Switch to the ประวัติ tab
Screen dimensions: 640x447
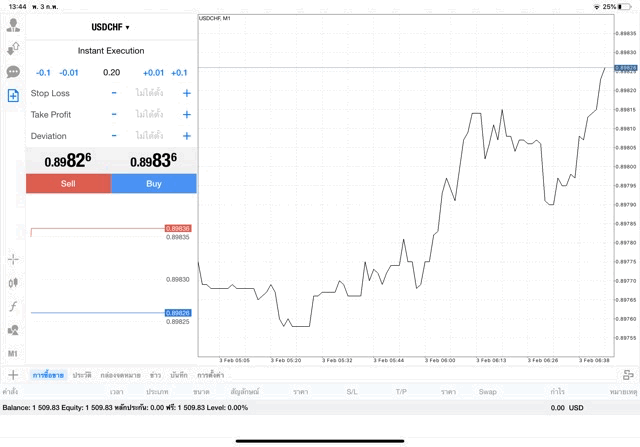tap(80, 375)
